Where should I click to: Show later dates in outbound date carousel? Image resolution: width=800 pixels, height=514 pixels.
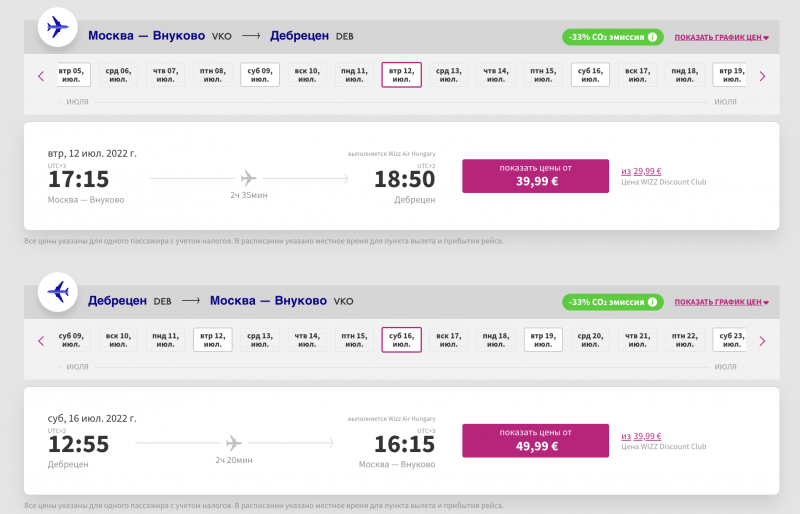[762, 76]
